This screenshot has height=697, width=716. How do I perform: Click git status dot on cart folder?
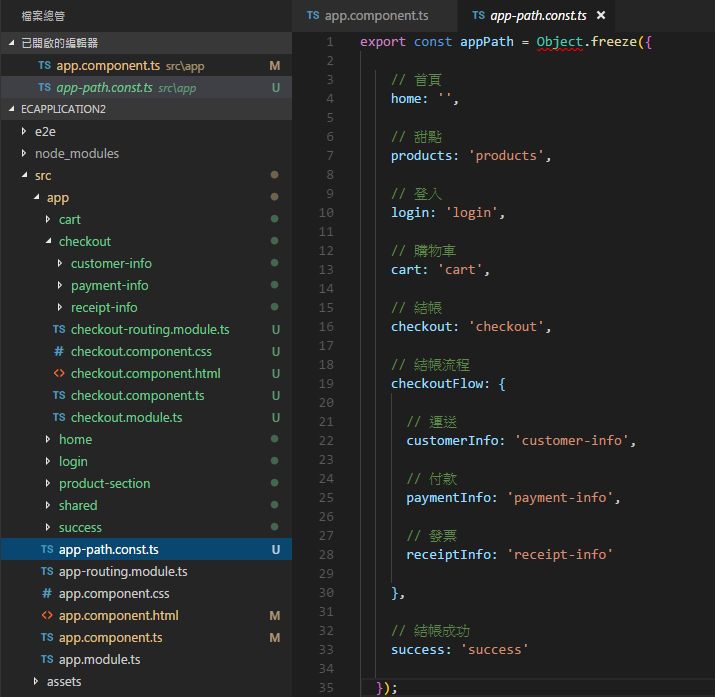coord(274,219)
